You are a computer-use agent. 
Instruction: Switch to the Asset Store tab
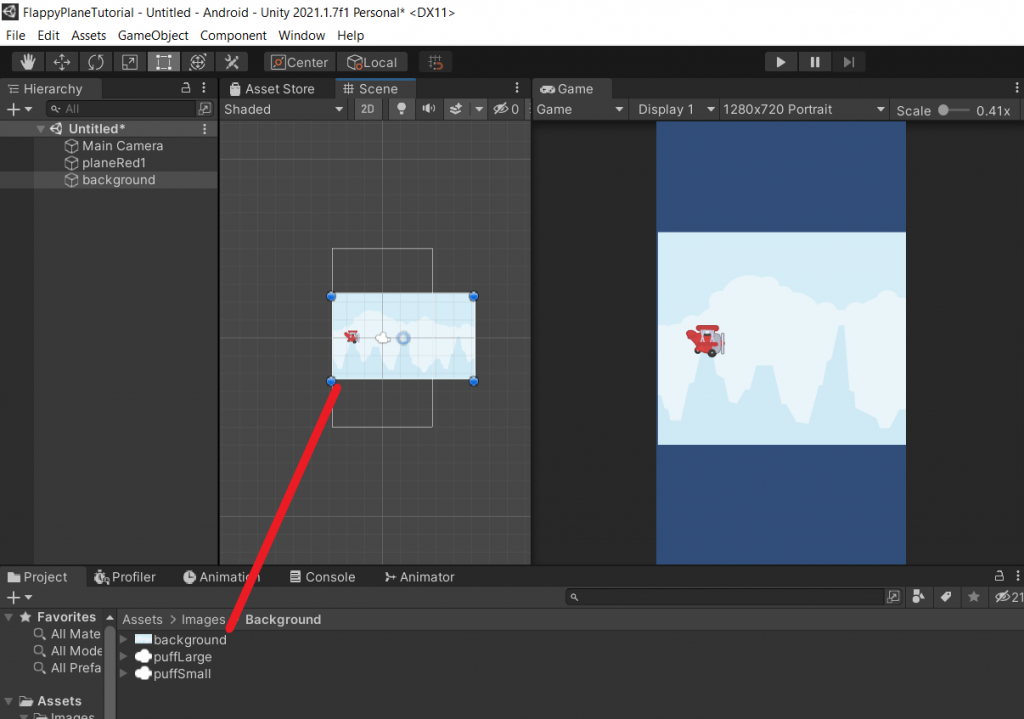pyautogui.click(x=279, y=88)
